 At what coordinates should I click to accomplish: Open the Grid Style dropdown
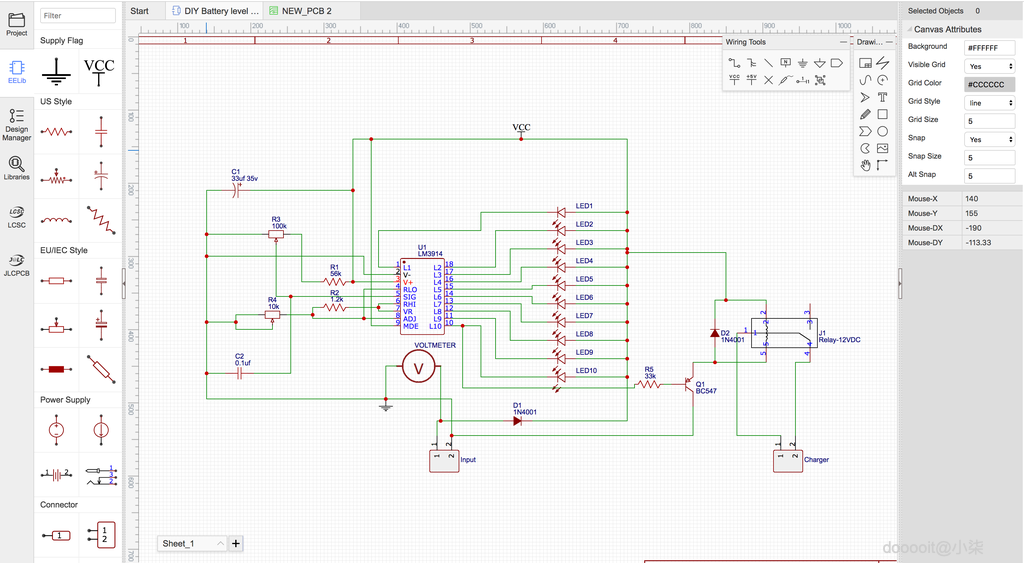click(989, 103)
